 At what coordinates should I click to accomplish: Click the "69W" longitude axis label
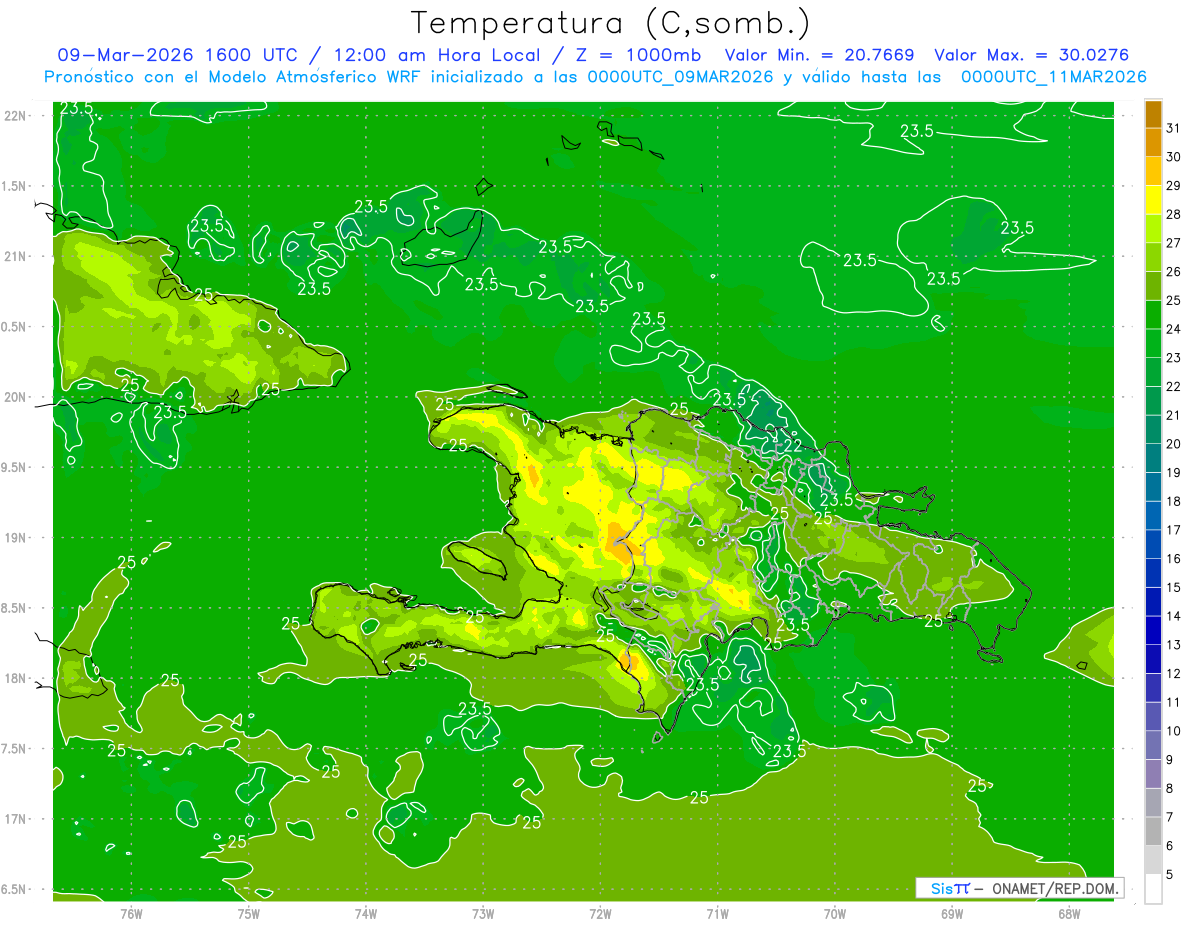[951, 914]
